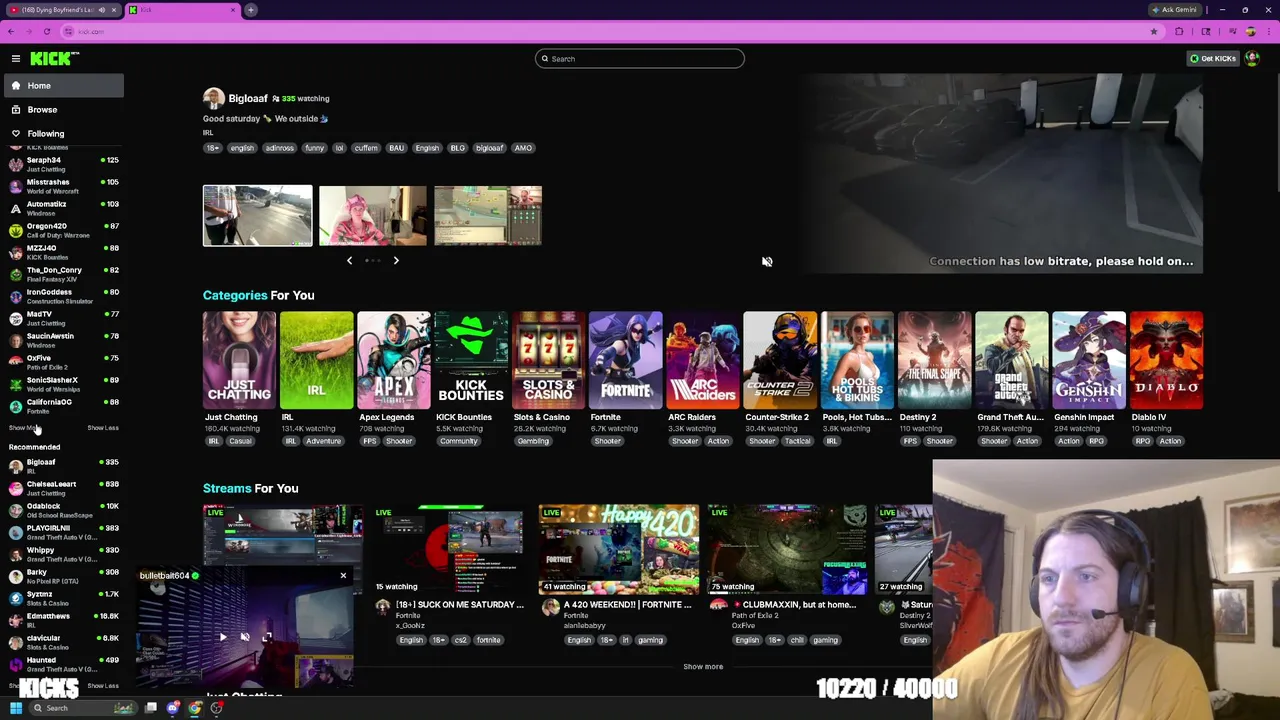Collapse recommended list with Show Less
This screenshot has width=1280, height=720.
[103, 686]
